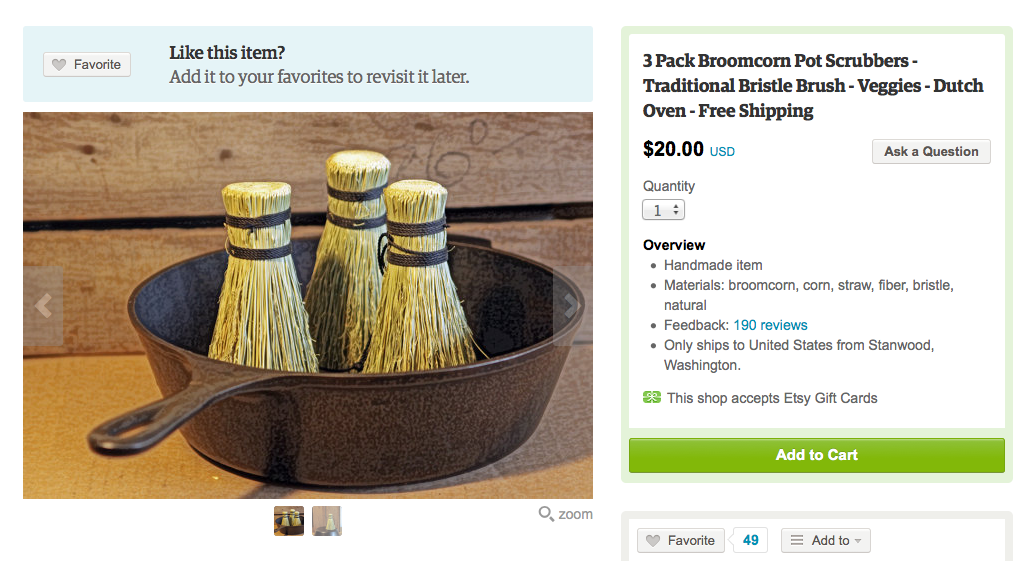The width and height of the screenshot is (1018, 561).
Task: Select the second product thumbnail
Action: (x=327, y=521)
